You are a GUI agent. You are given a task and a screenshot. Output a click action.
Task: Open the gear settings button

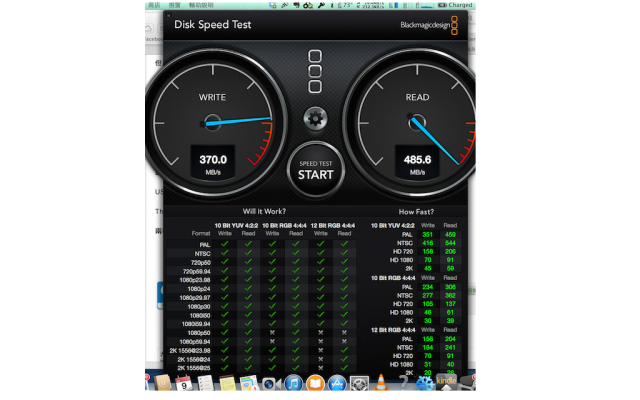coord(315,119)
